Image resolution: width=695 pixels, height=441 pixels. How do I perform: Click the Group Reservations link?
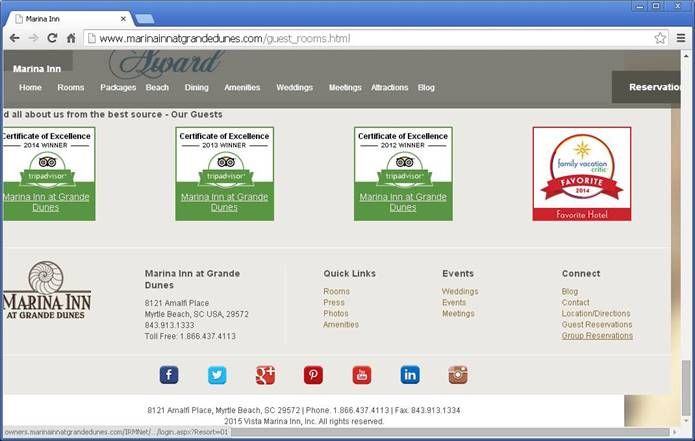click(597, 336)
